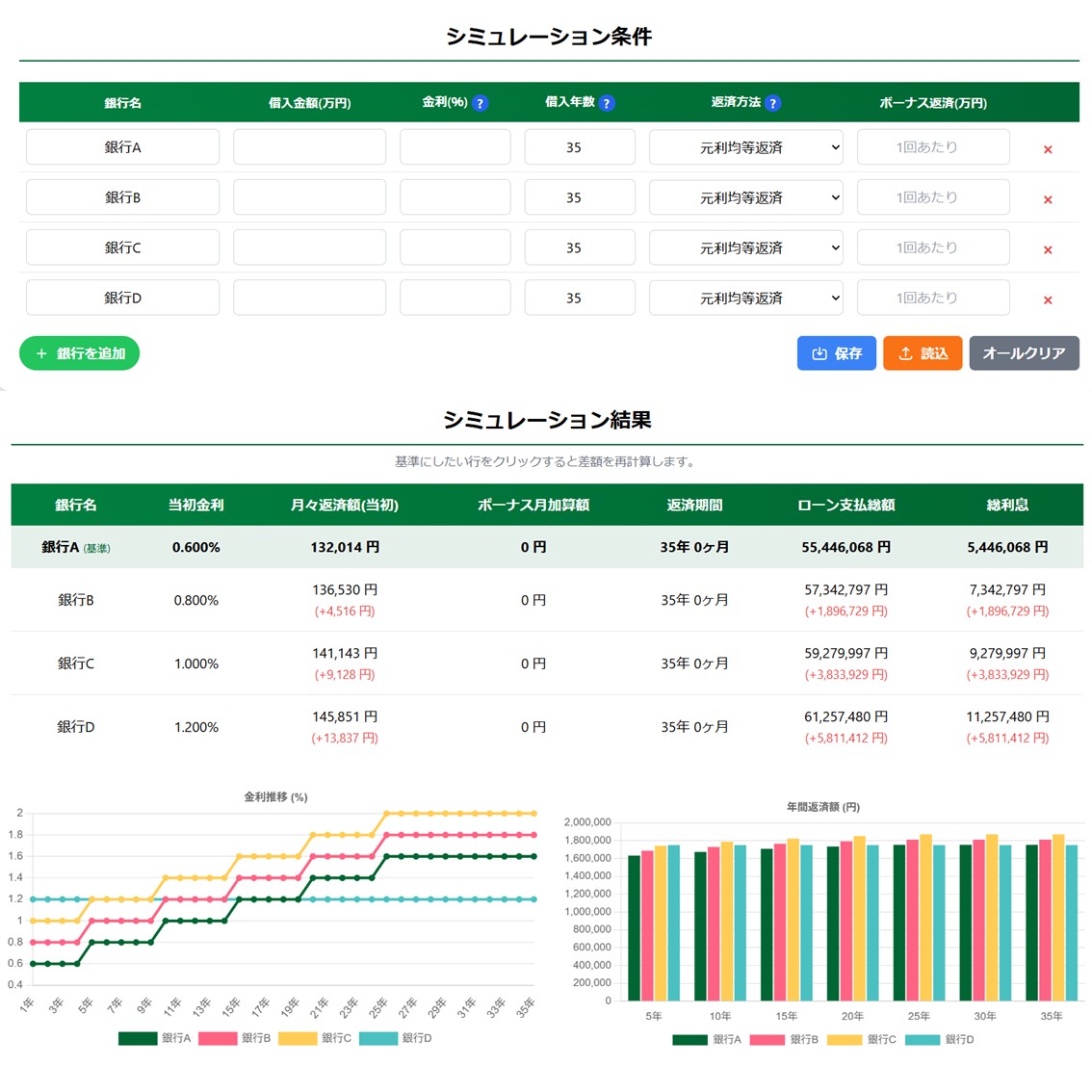
Task: Click the 銀行を追加 button
Action: tap(80, 353)
